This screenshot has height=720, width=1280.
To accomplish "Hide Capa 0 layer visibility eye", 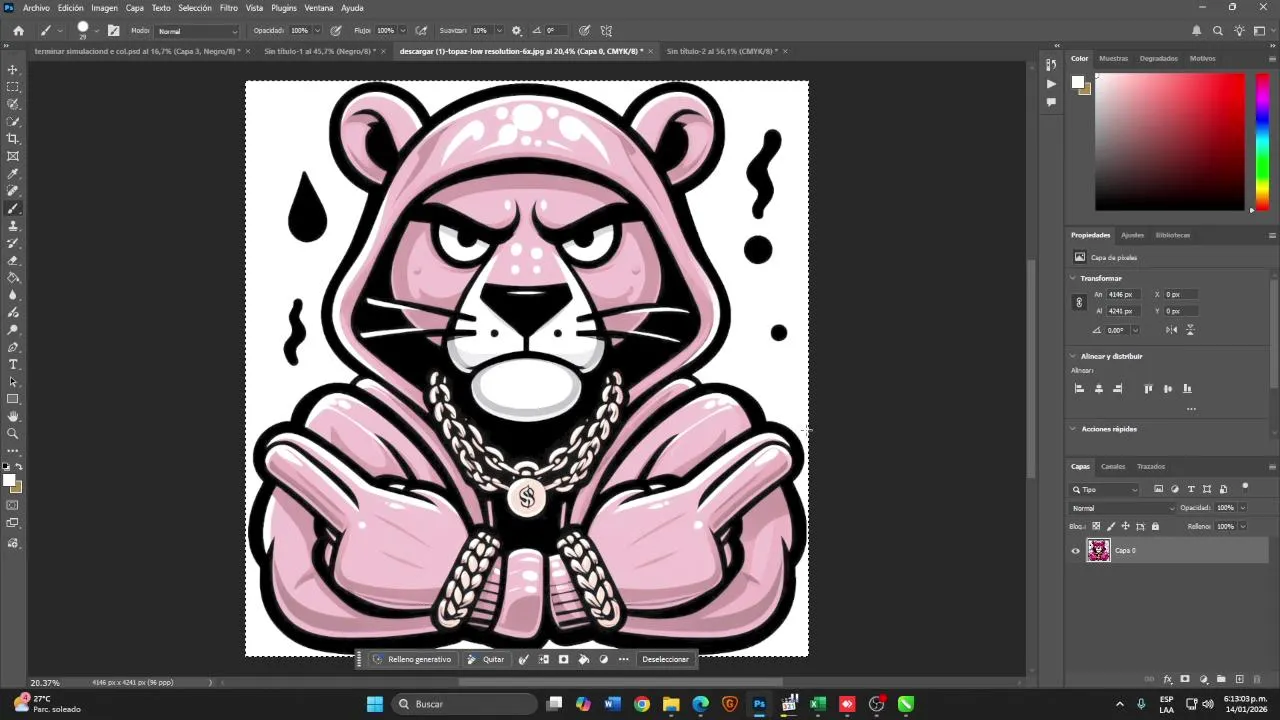I will click(x=1076, y=550).
